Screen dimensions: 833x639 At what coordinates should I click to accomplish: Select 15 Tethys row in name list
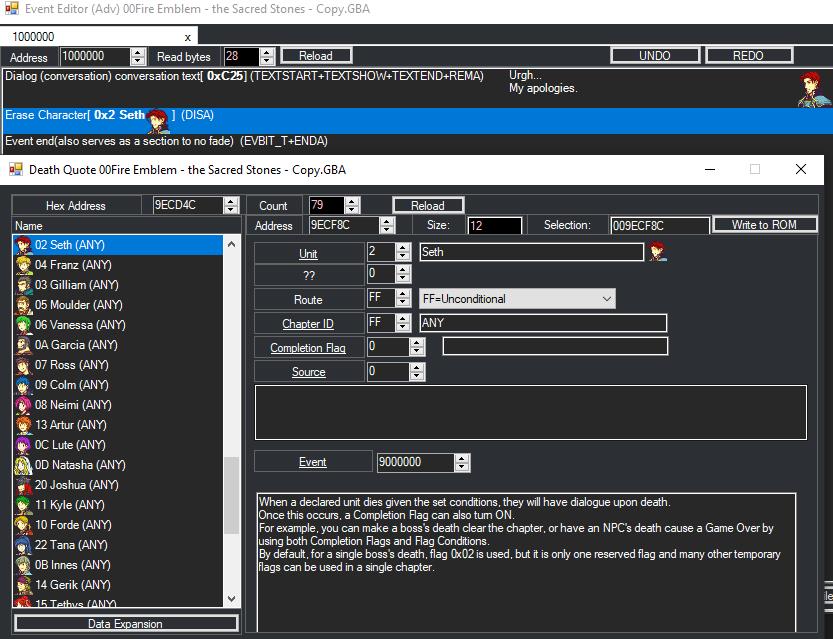coord(118,603)
